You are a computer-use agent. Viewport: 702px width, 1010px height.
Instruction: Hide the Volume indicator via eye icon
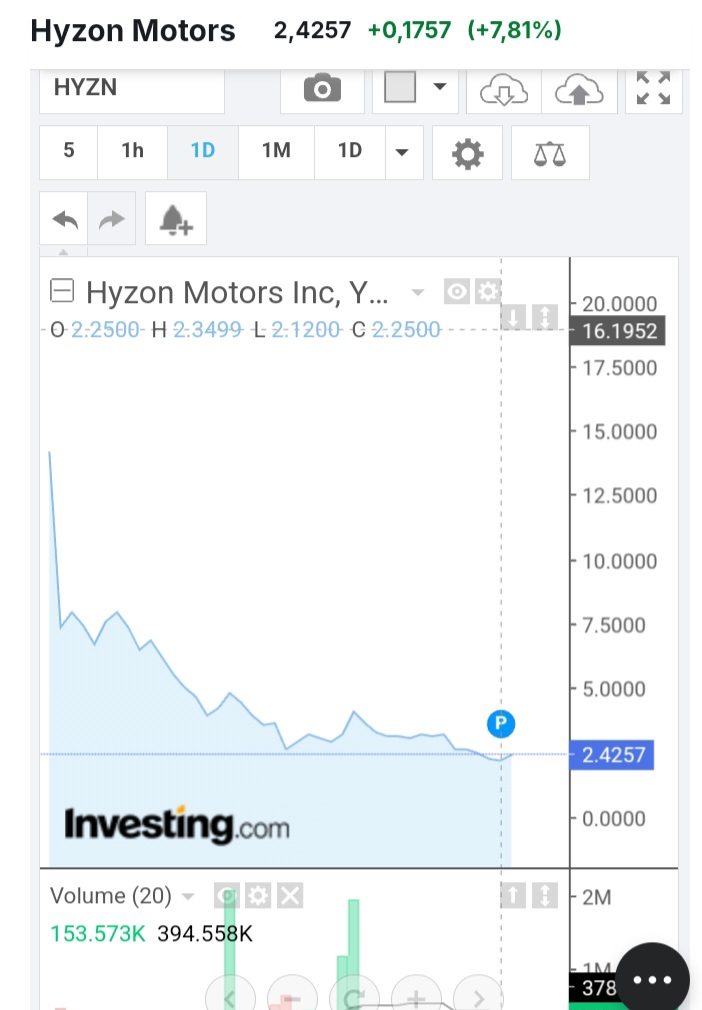point(228,895)
